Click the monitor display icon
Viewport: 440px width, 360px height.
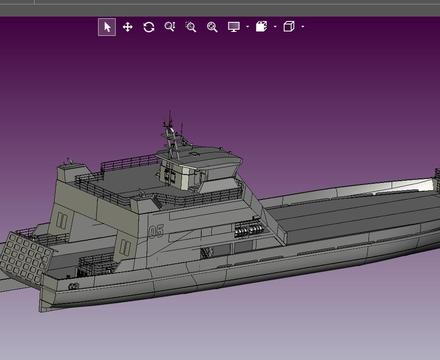pyautogui.click(x=234, y=27)
